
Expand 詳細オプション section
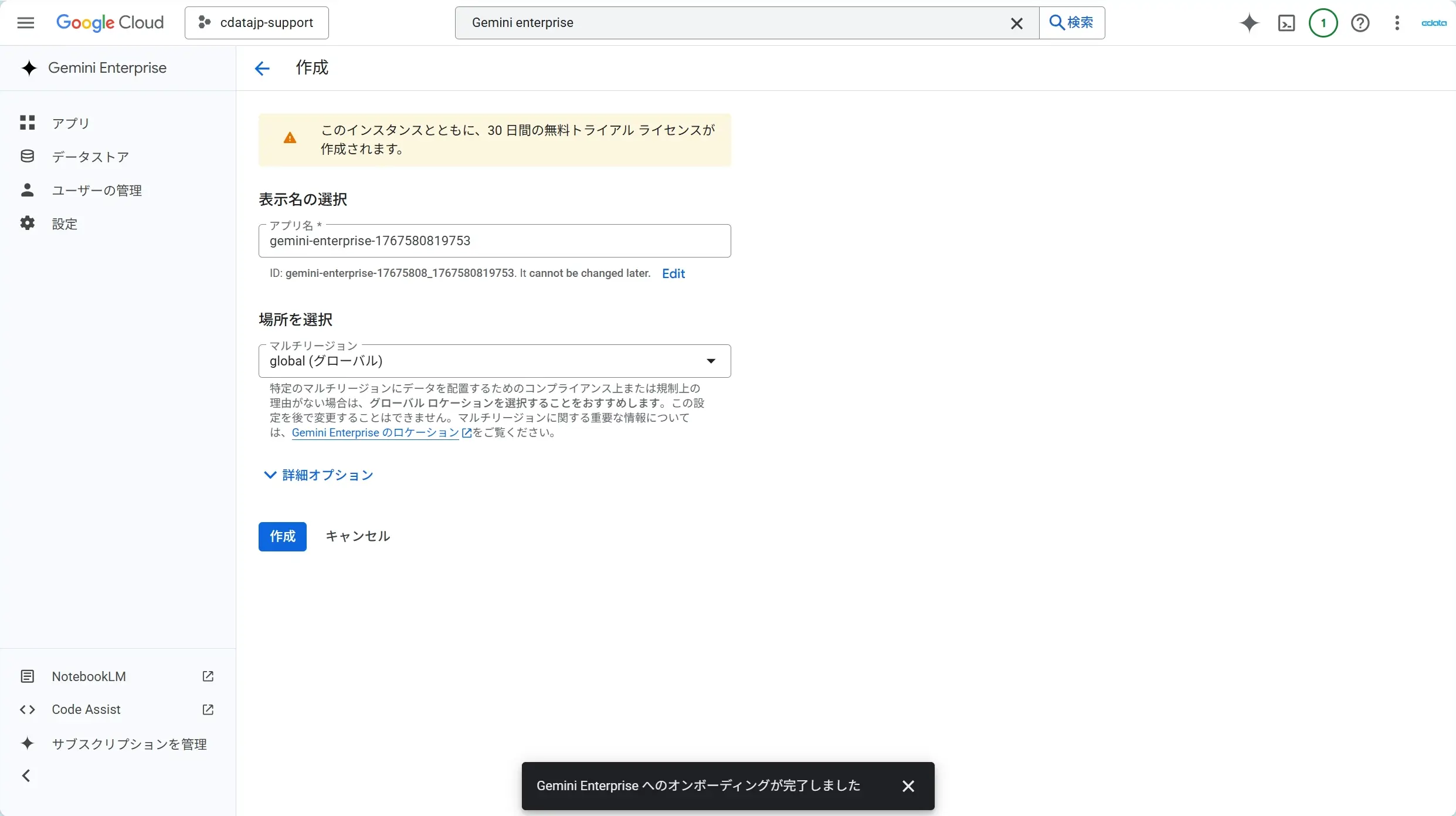[318, 475]
